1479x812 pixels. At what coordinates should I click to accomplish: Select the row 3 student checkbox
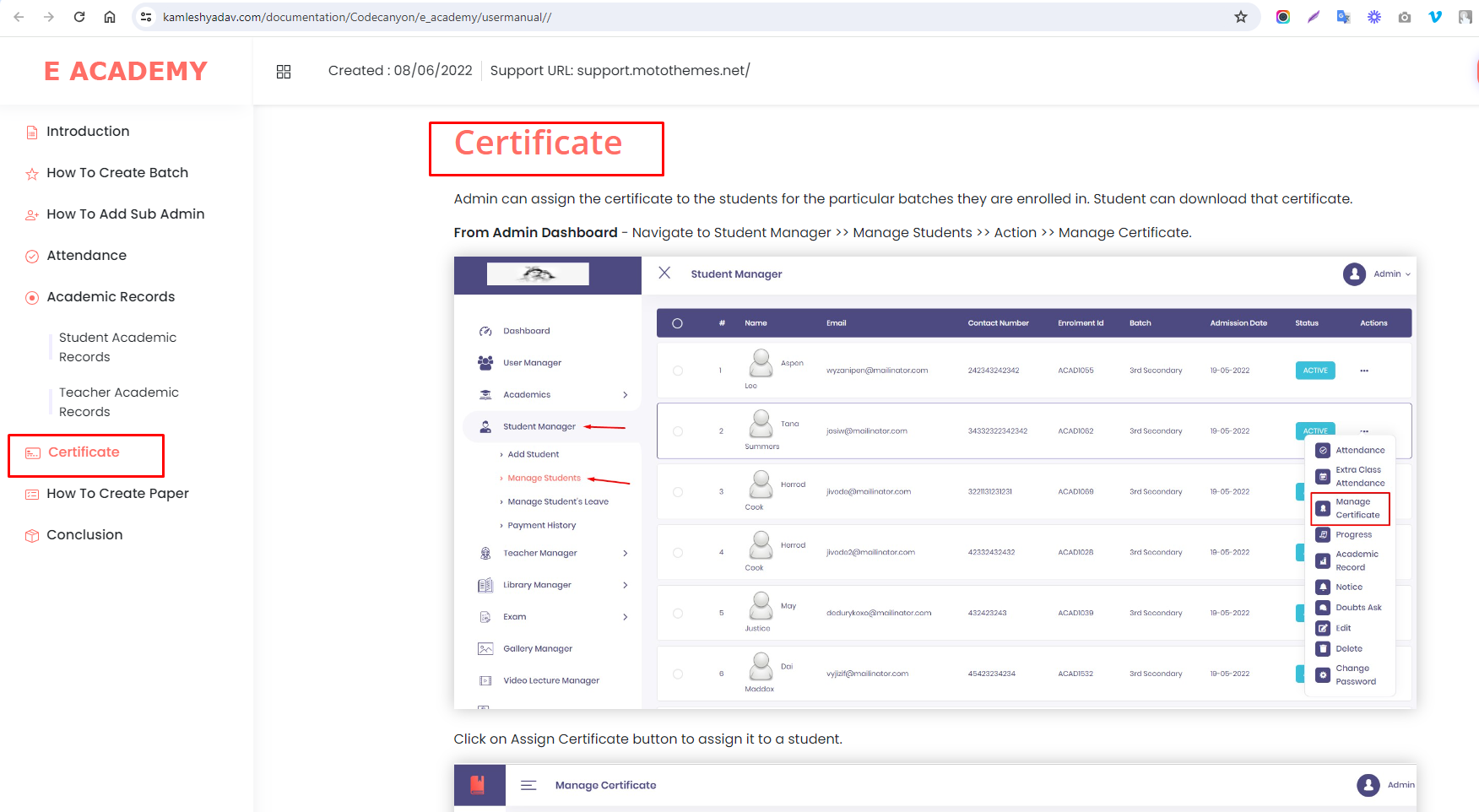coord(678,492)
